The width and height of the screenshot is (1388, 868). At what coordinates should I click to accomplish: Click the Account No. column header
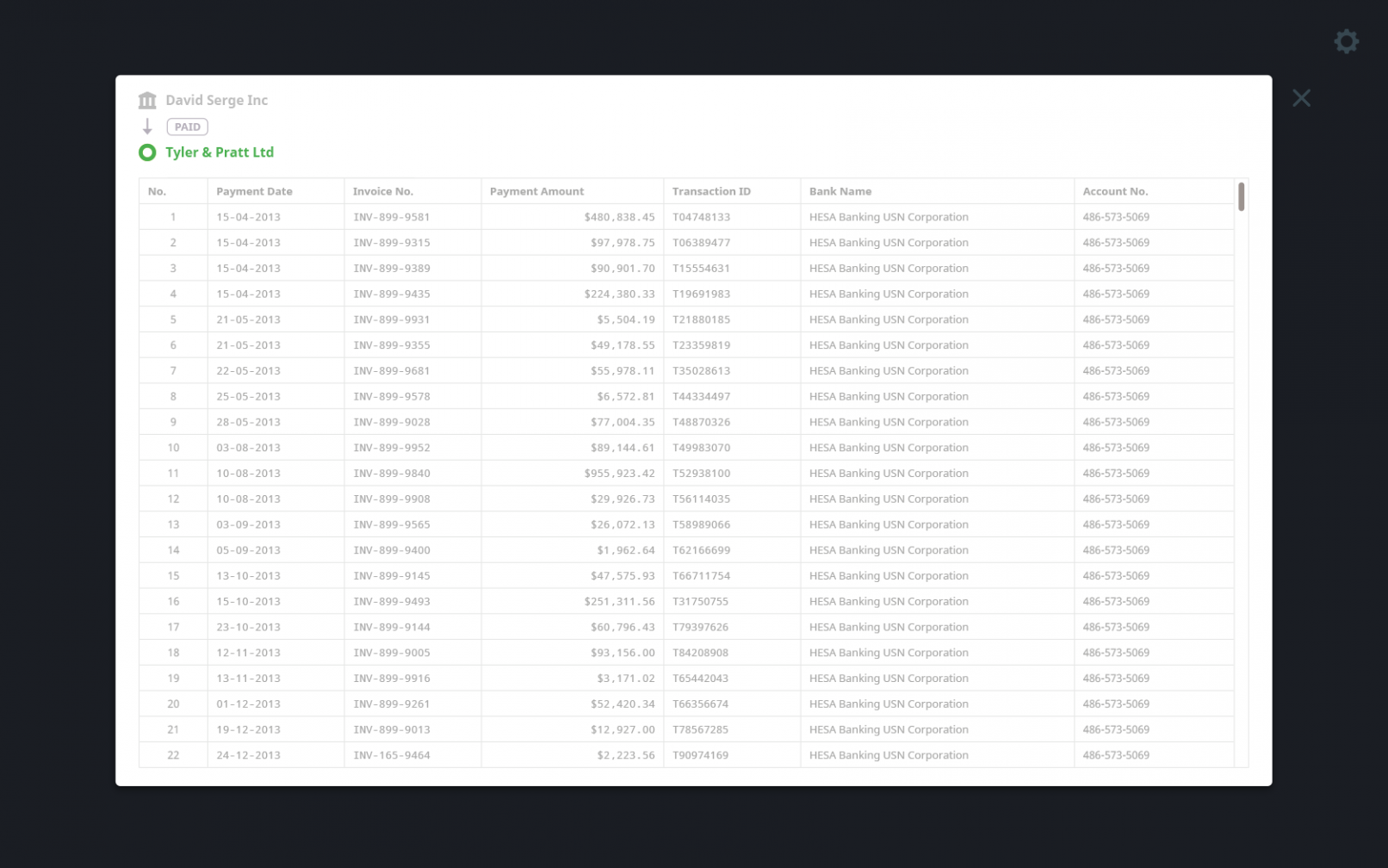1115,191
